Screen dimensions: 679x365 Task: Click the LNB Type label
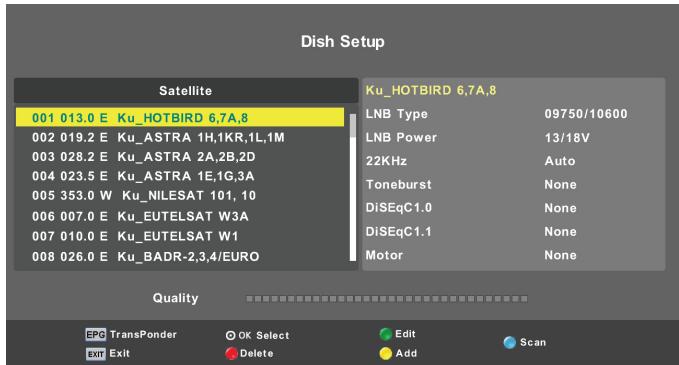tap(397, 114)
